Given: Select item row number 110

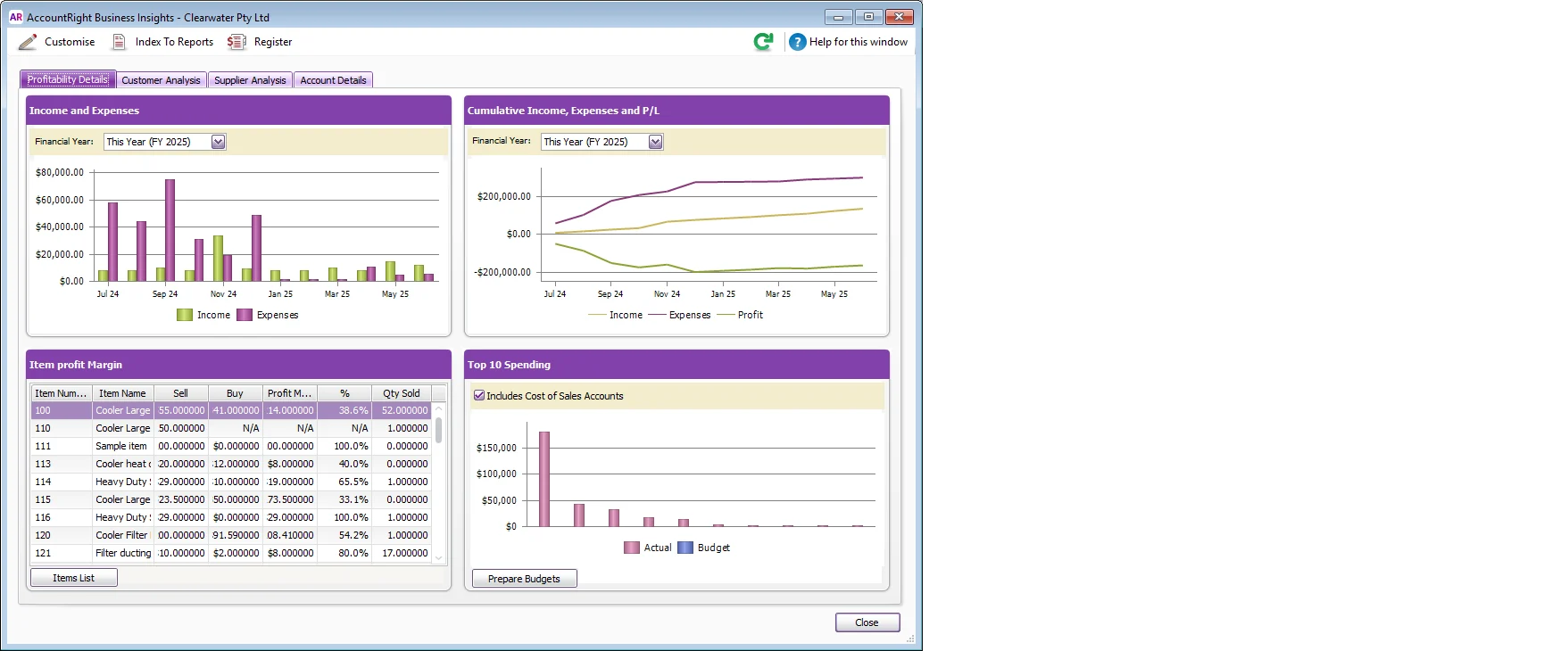Looking at the screenshot, I should tap(231, 428).
